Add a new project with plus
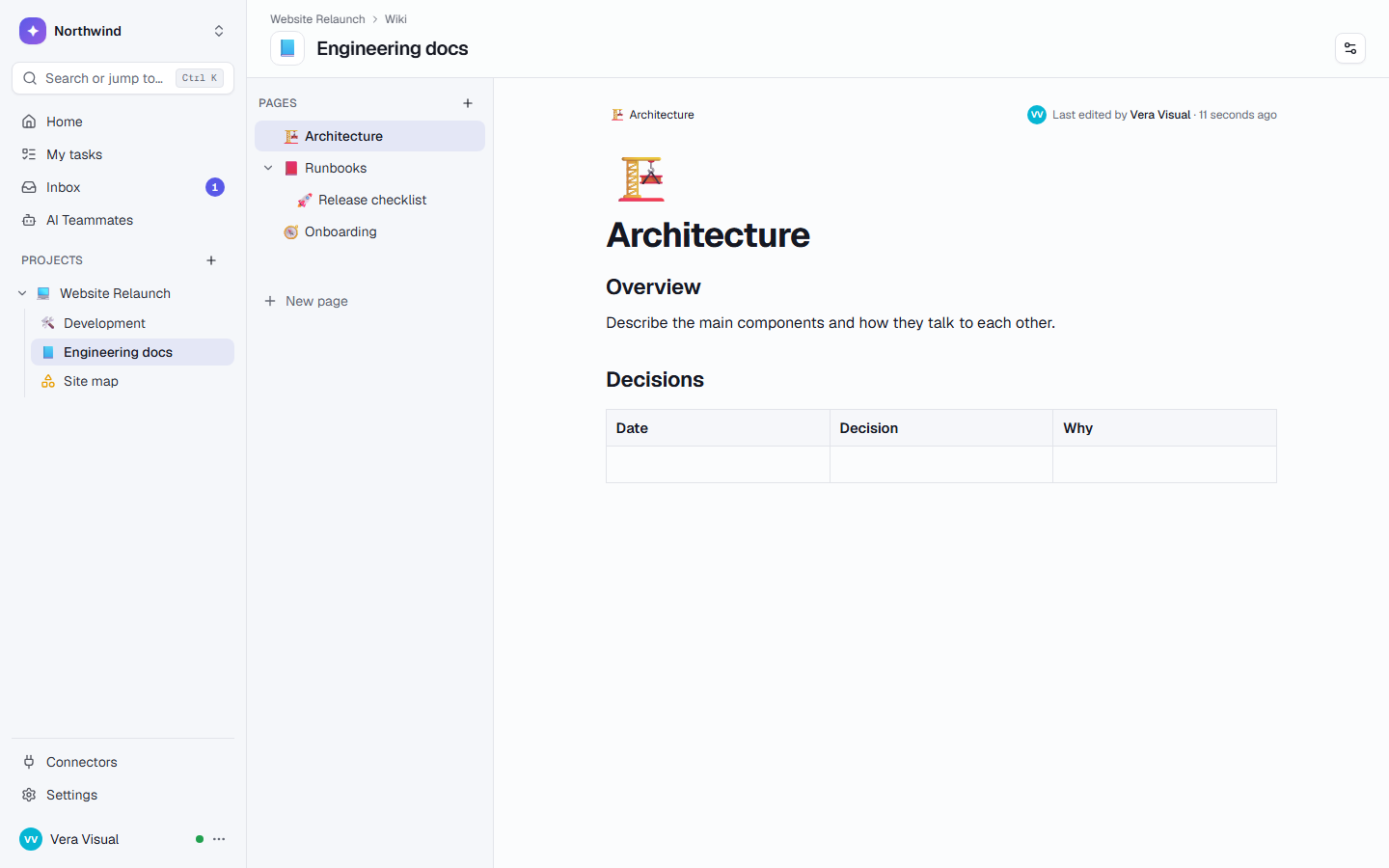The image size is (1389, 868). [211, 260]
